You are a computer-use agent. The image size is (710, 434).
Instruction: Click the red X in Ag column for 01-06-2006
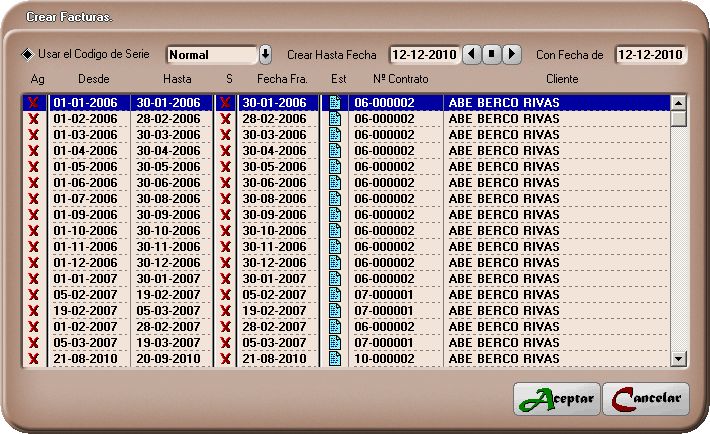(x=34, y=182)
